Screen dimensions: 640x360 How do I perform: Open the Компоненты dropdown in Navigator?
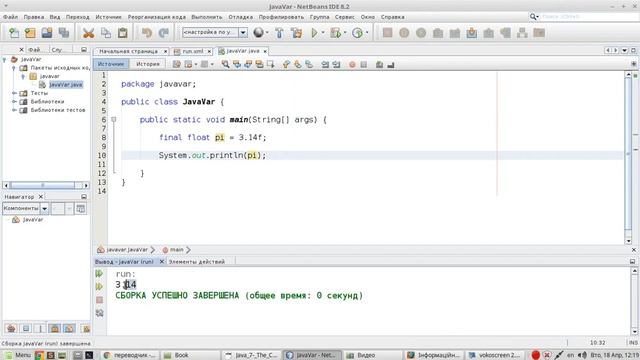[x=44, y=209]
